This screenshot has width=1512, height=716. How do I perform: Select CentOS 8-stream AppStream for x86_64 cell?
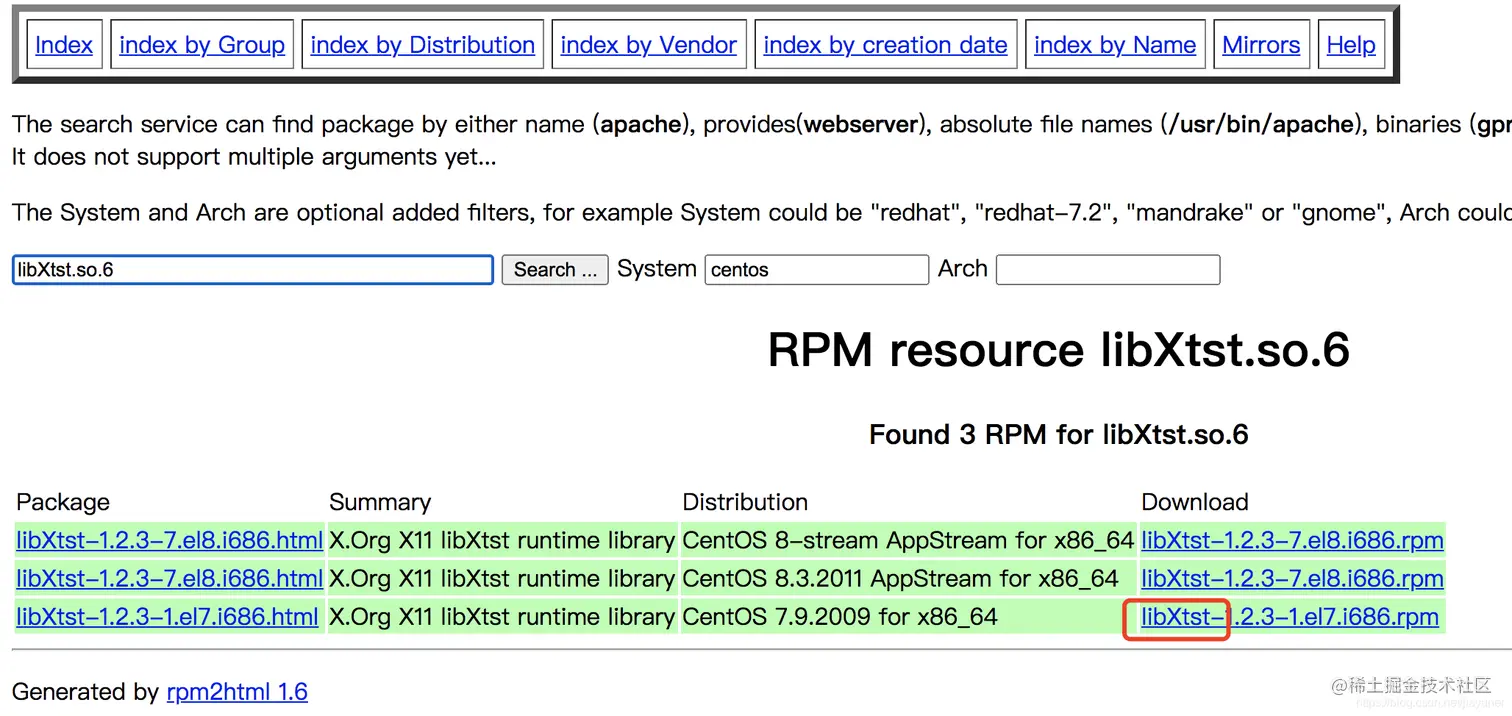point(907,541)
